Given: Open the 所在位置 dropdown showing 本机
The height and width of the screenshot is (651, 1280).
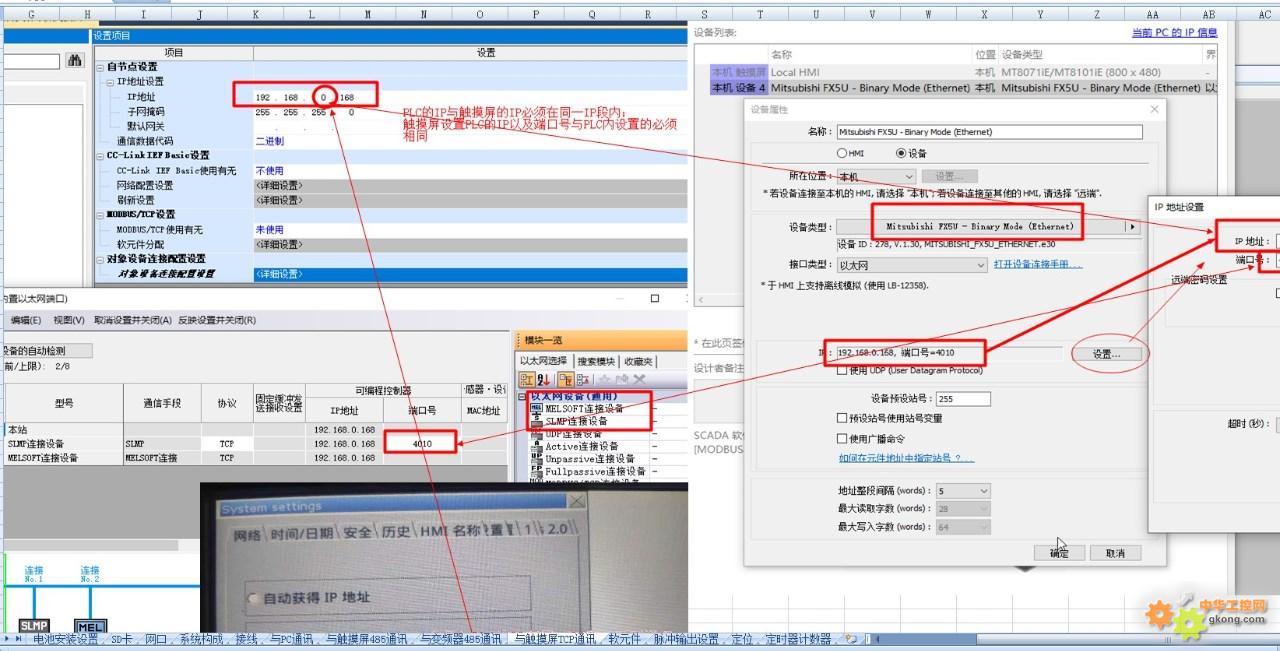Looking at the screenshot, I should point(876,177).
